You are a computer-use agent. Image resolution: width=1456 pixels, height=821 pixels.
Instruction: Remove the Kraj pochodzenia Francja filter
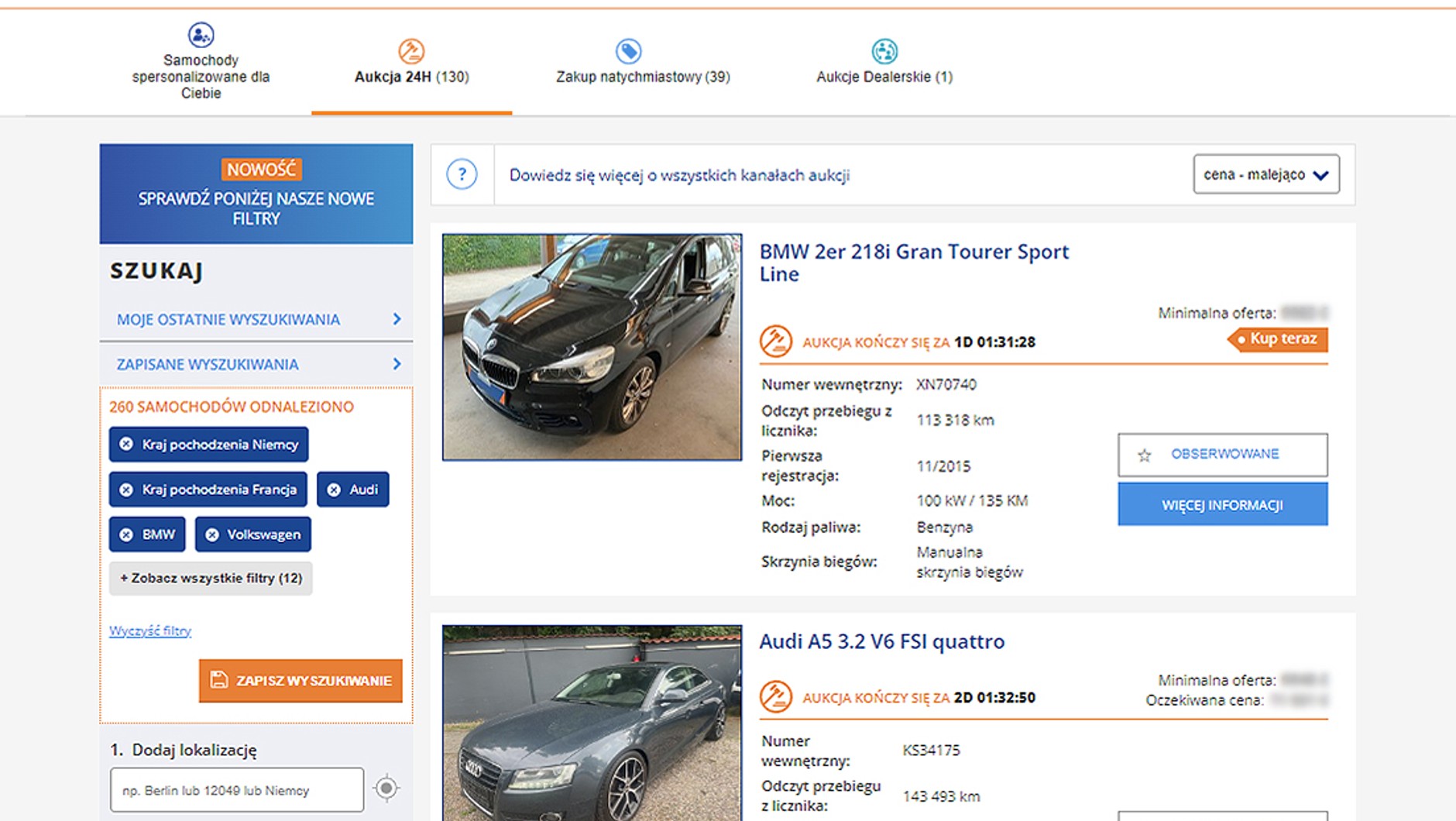(126, 490)
